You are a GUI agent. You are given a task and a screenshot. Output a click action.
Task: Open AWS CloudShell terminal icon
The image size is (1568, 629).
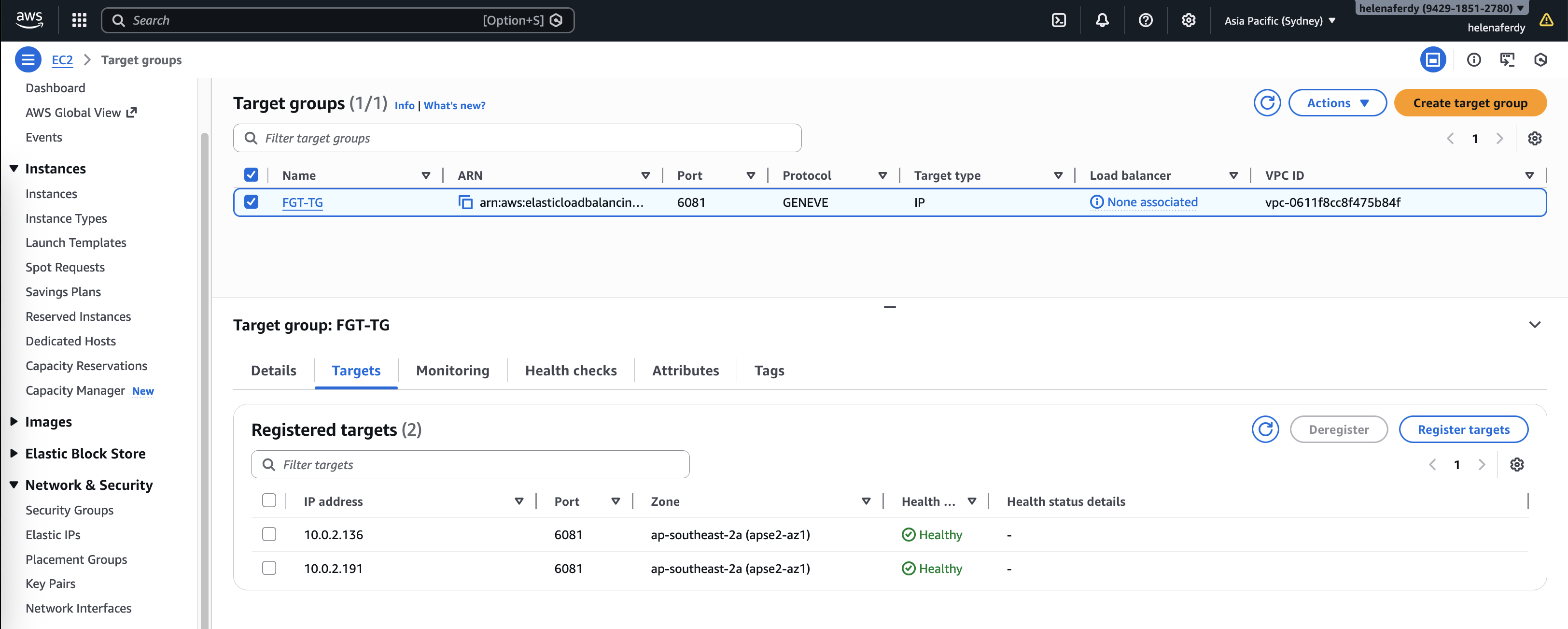1059,21
